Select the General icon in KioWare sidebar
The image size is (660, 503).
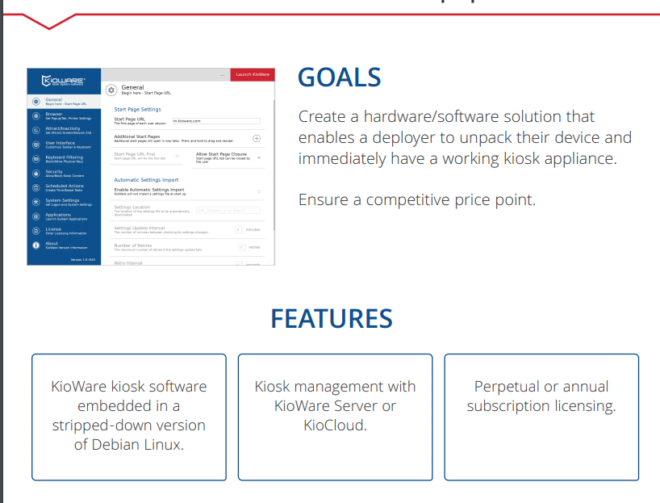(x=36, y=101)
